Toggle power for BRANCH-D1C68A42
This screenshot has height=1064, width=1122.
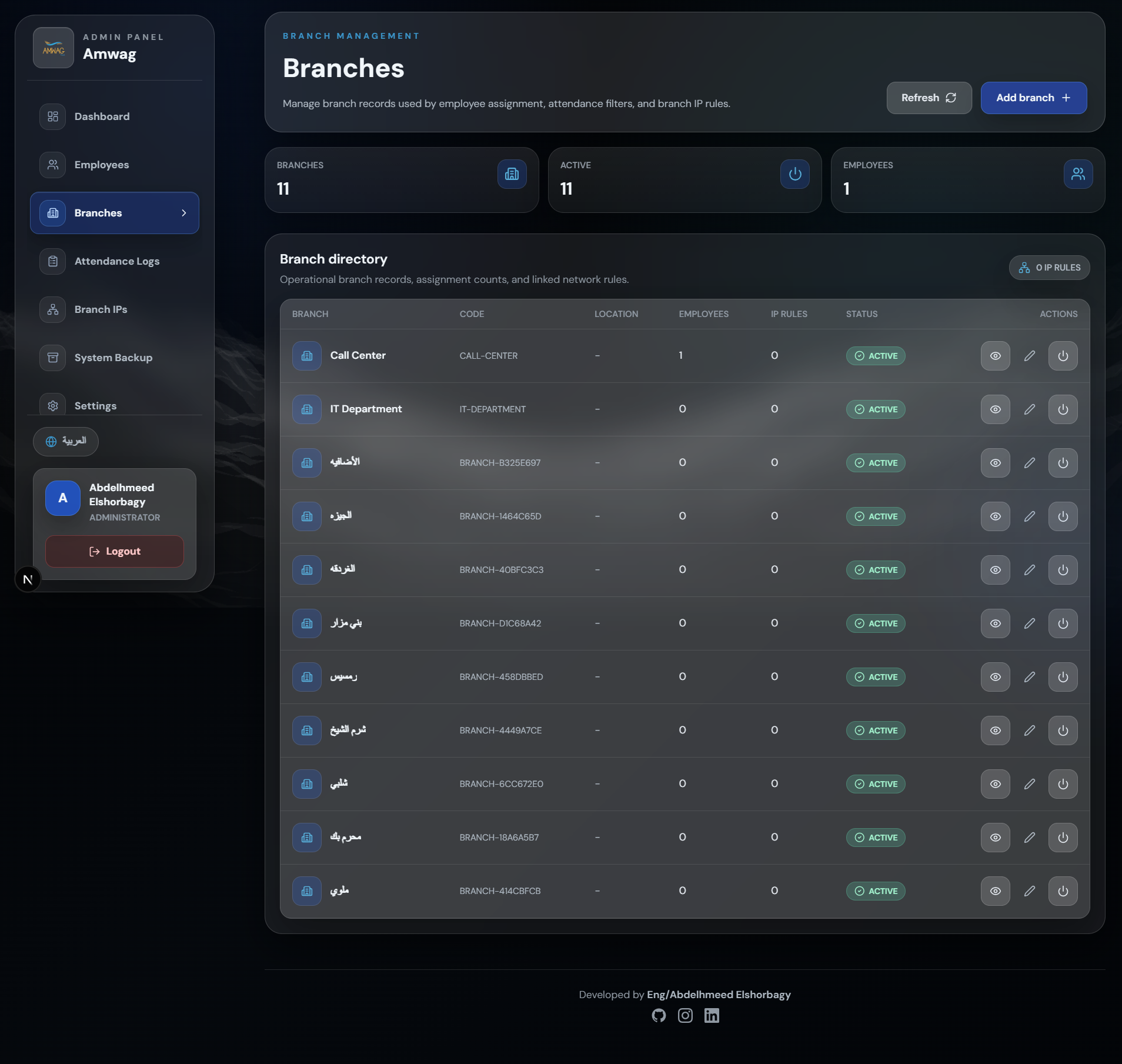[1063, 623]
